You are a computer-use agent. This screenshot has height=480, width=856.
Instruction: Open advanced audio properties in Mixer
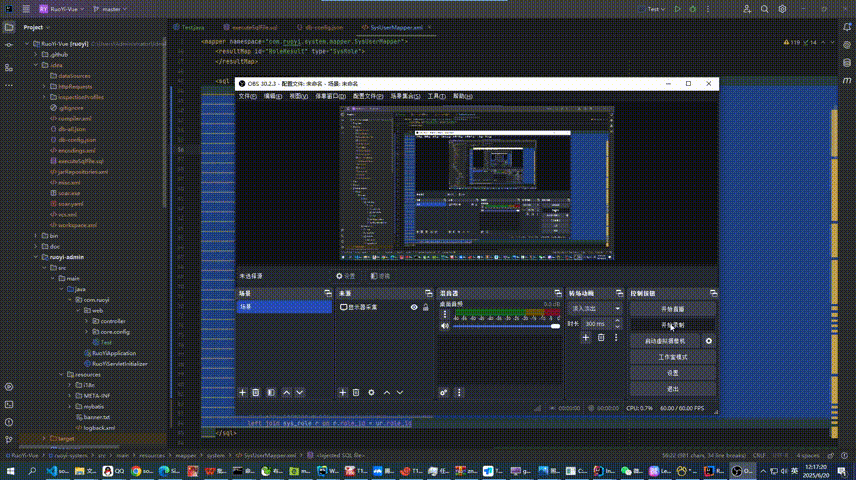pyautogui.click(x=443, y=392)
